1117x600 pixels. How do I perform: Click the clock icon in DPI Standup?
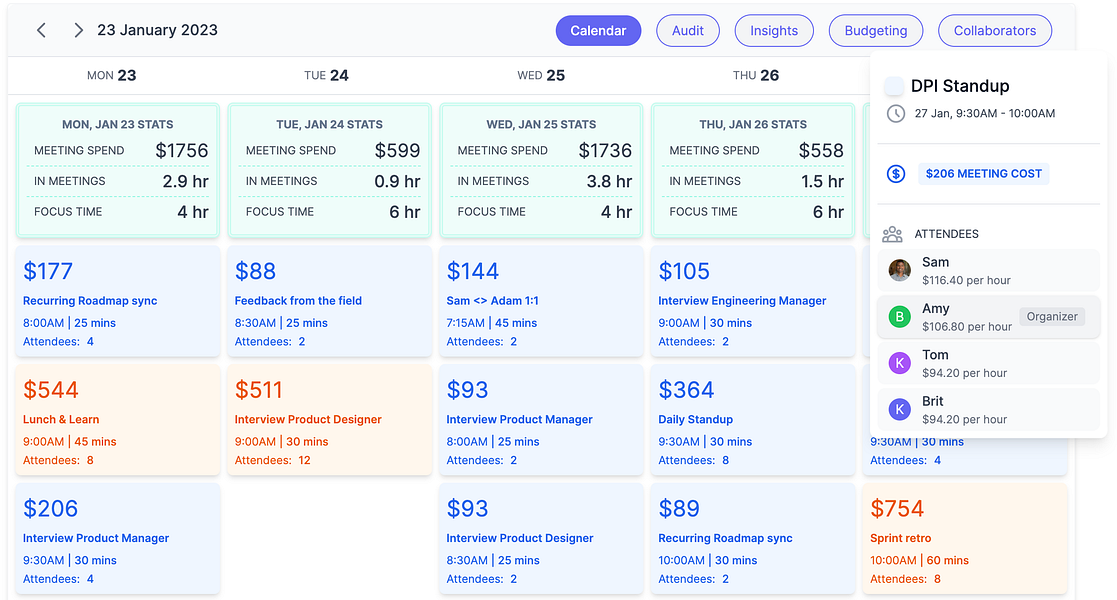[895, 113]
